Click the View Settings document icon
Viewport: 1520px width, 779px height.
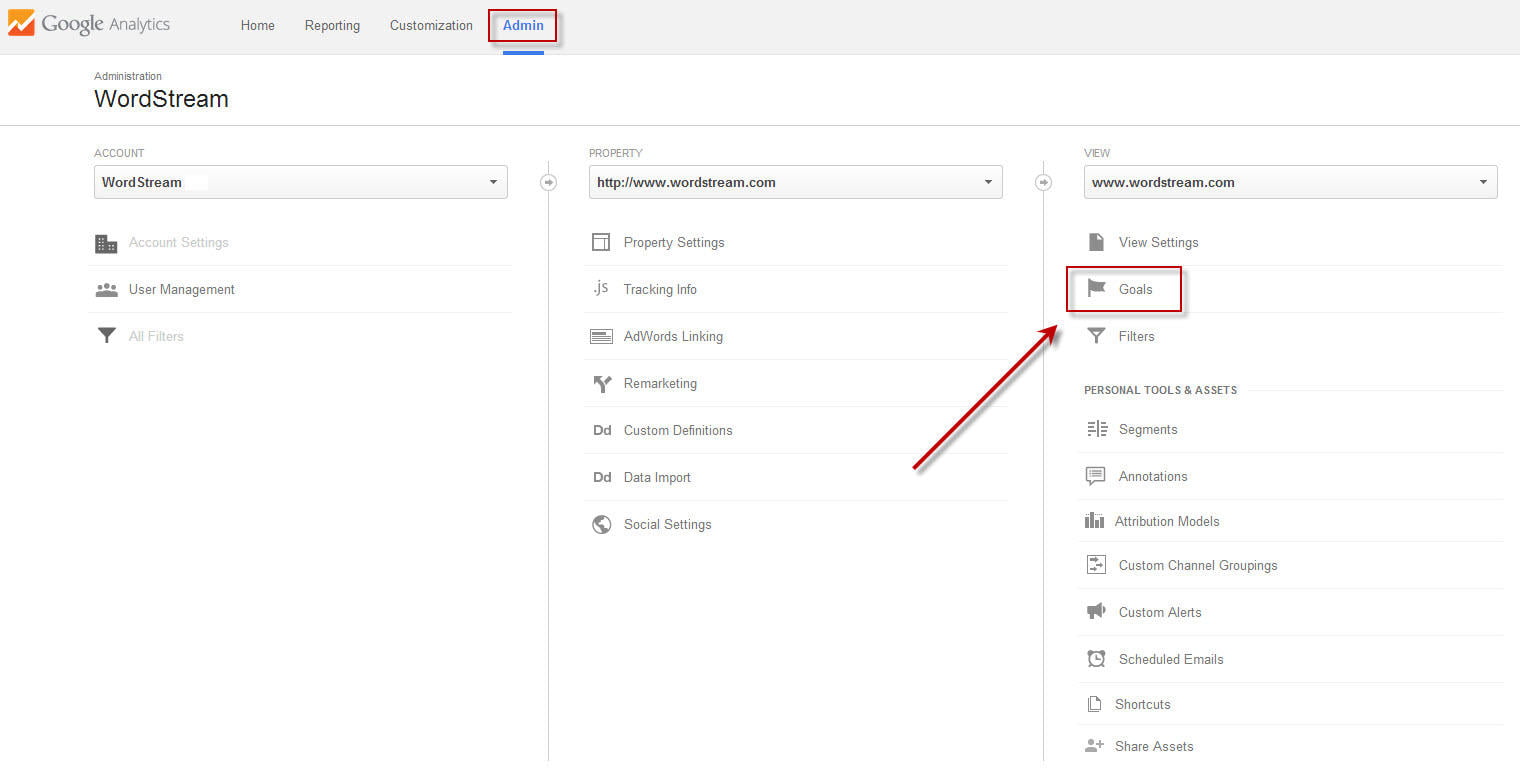pos(1096,243)
